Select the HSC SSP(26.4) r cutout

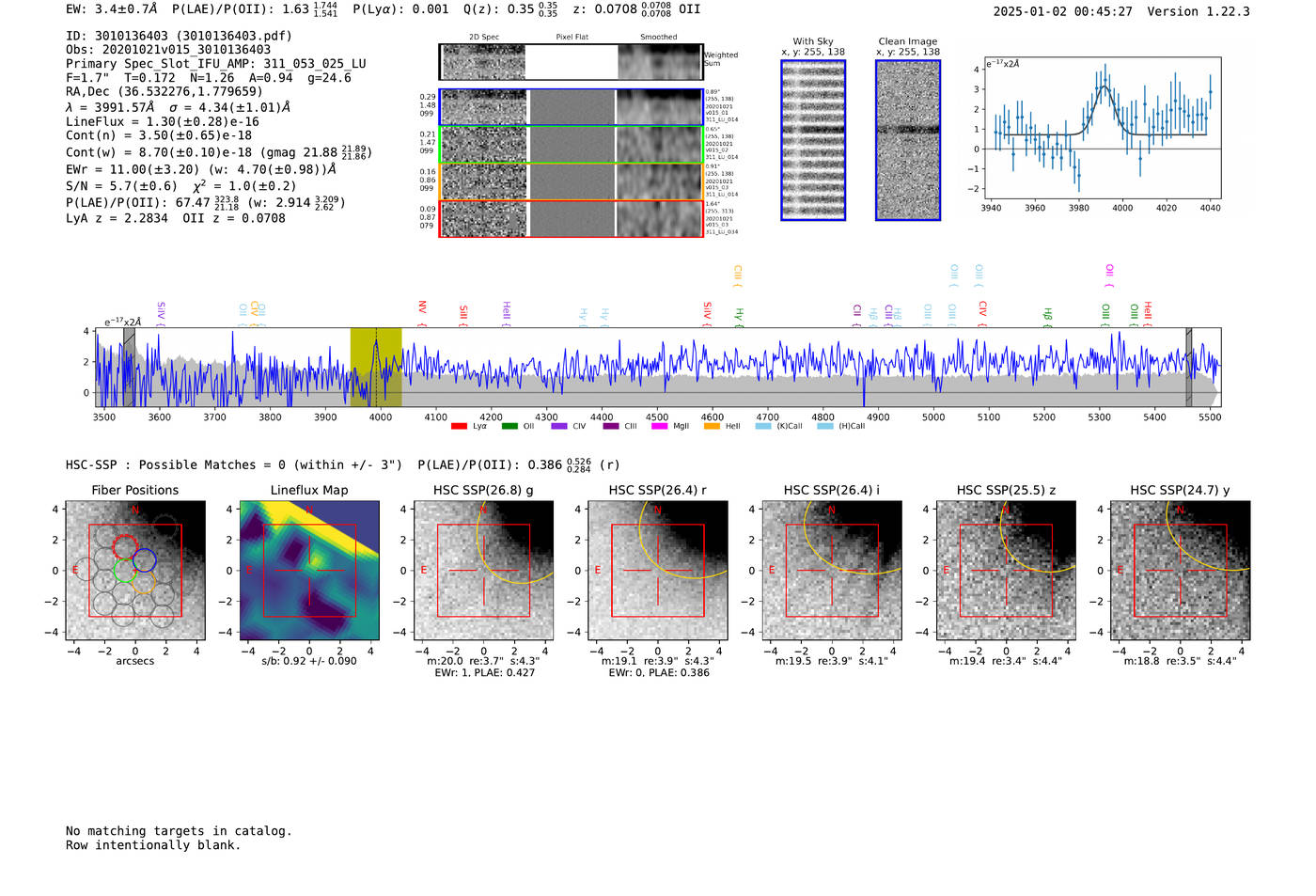(x=658, y=571)
